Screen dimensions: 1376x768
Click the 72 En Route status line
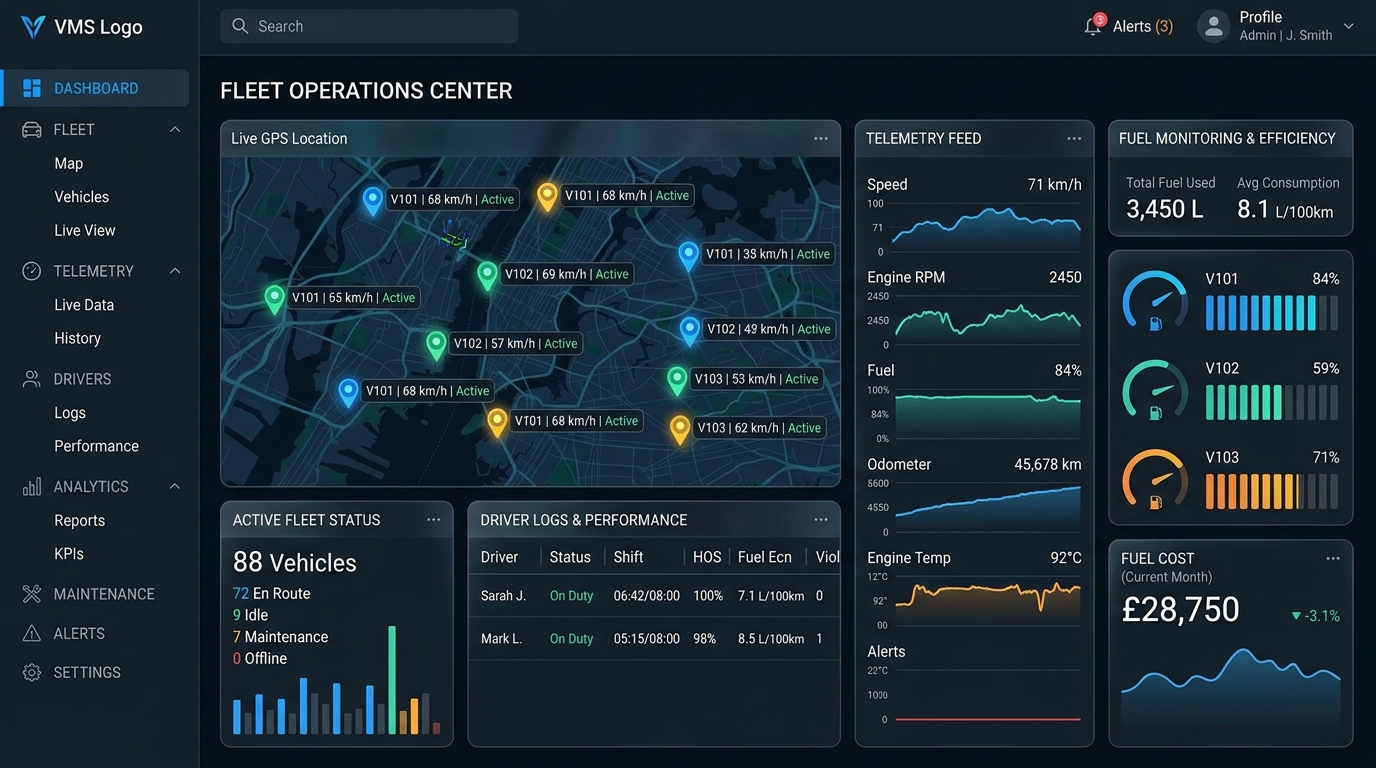[271, 593]
